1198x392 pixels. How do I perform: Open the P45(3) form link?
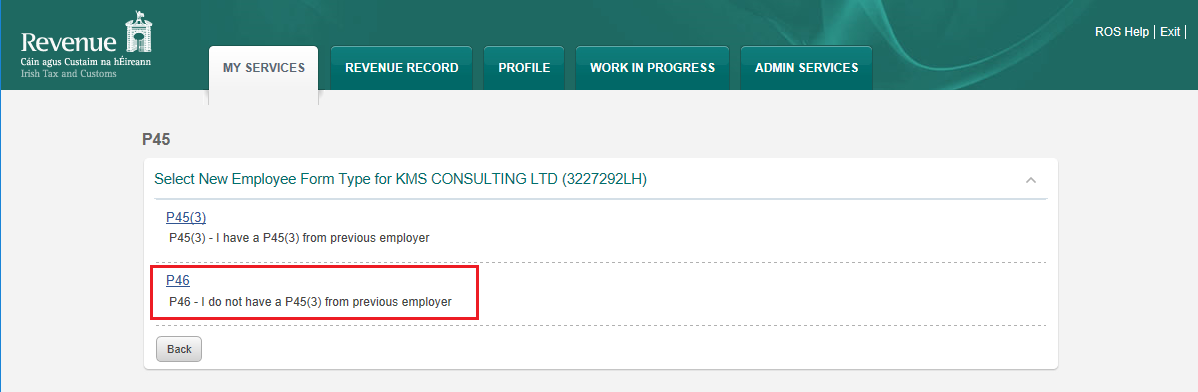click(186, 218)
